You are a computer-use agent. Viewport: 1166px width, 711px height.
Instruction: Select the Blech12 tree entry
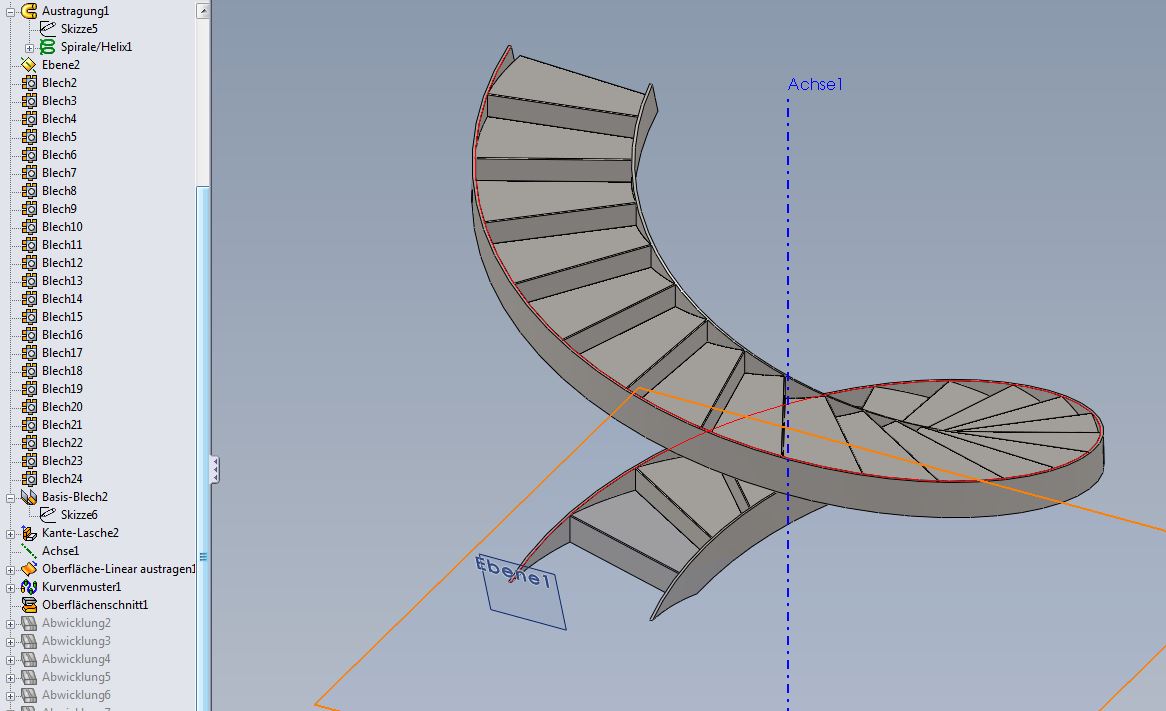point(62,263)
